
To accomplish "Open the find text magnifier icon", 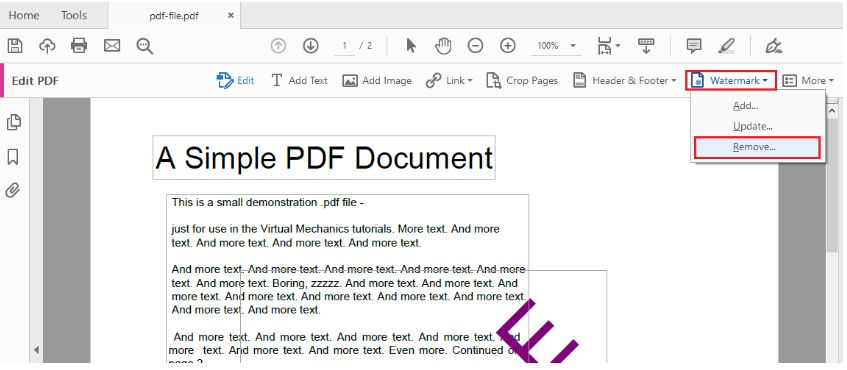I will tap(144, 46).
